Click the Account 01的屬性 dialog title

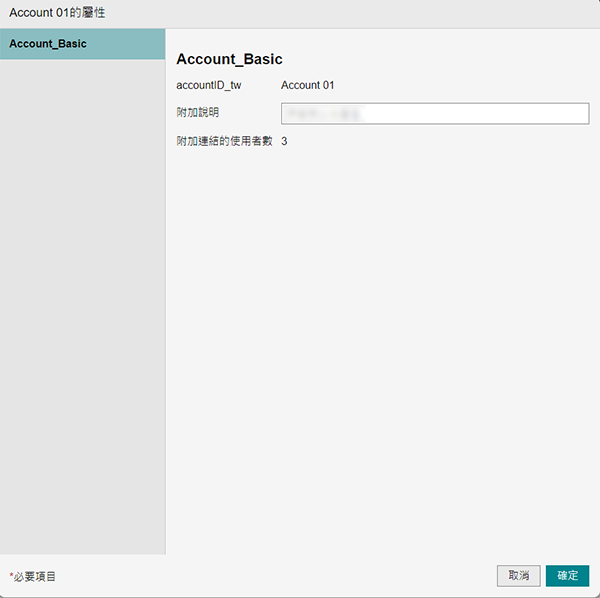57,13
